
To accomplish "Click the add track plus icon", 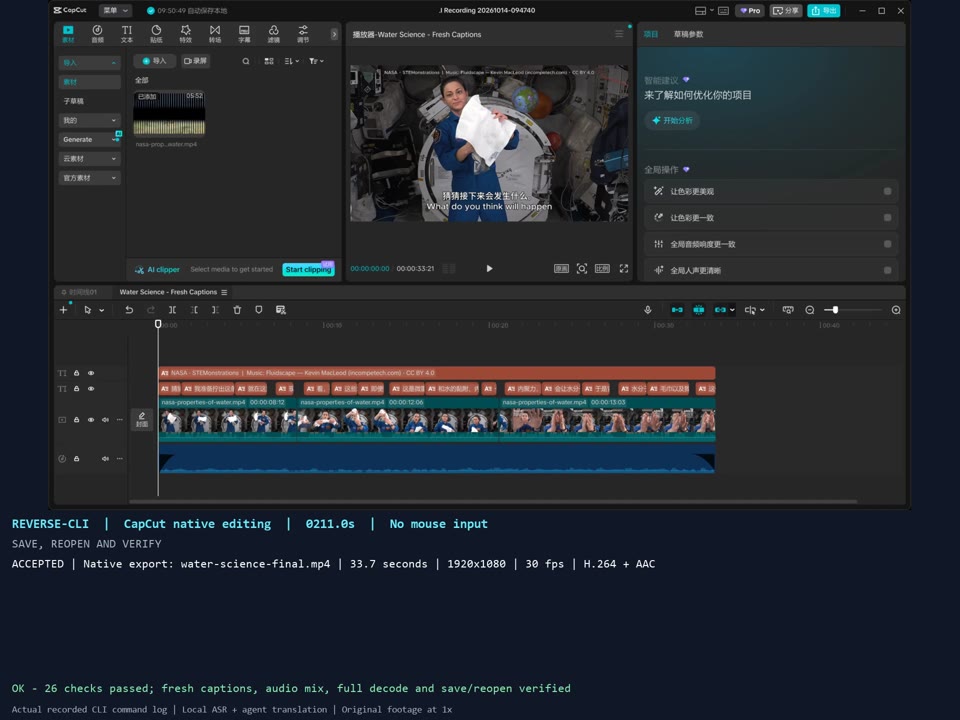I will 63,310.
